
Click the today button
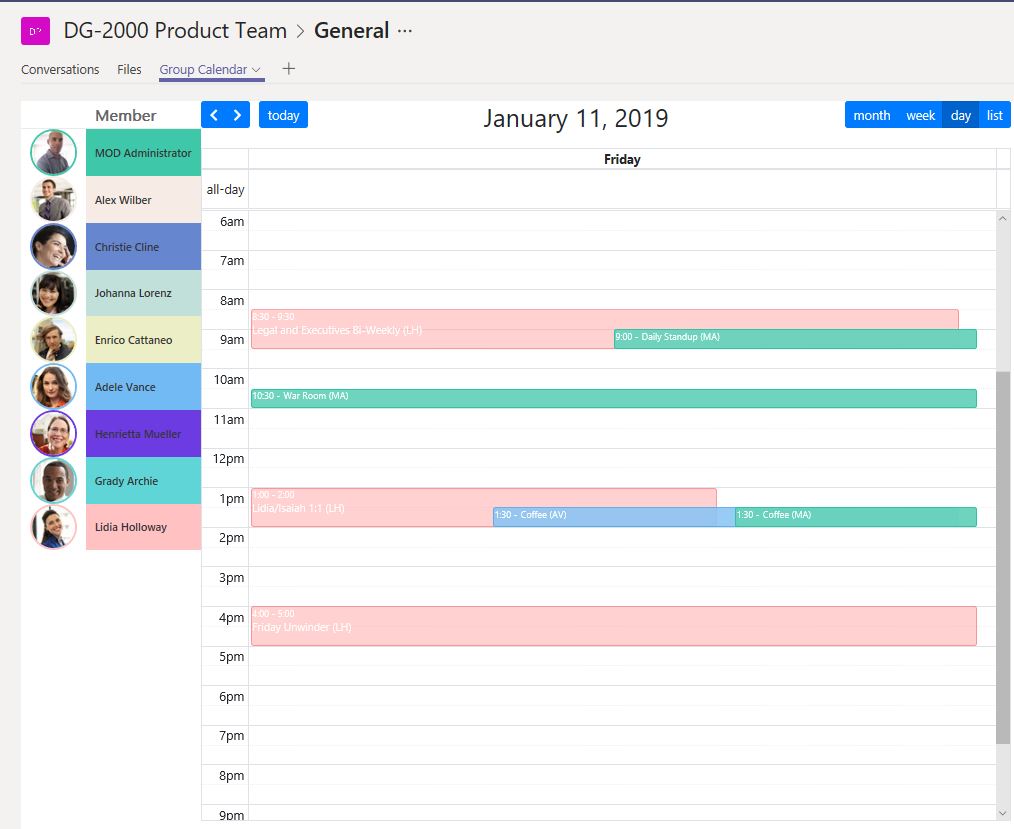[x=283, y=114]
